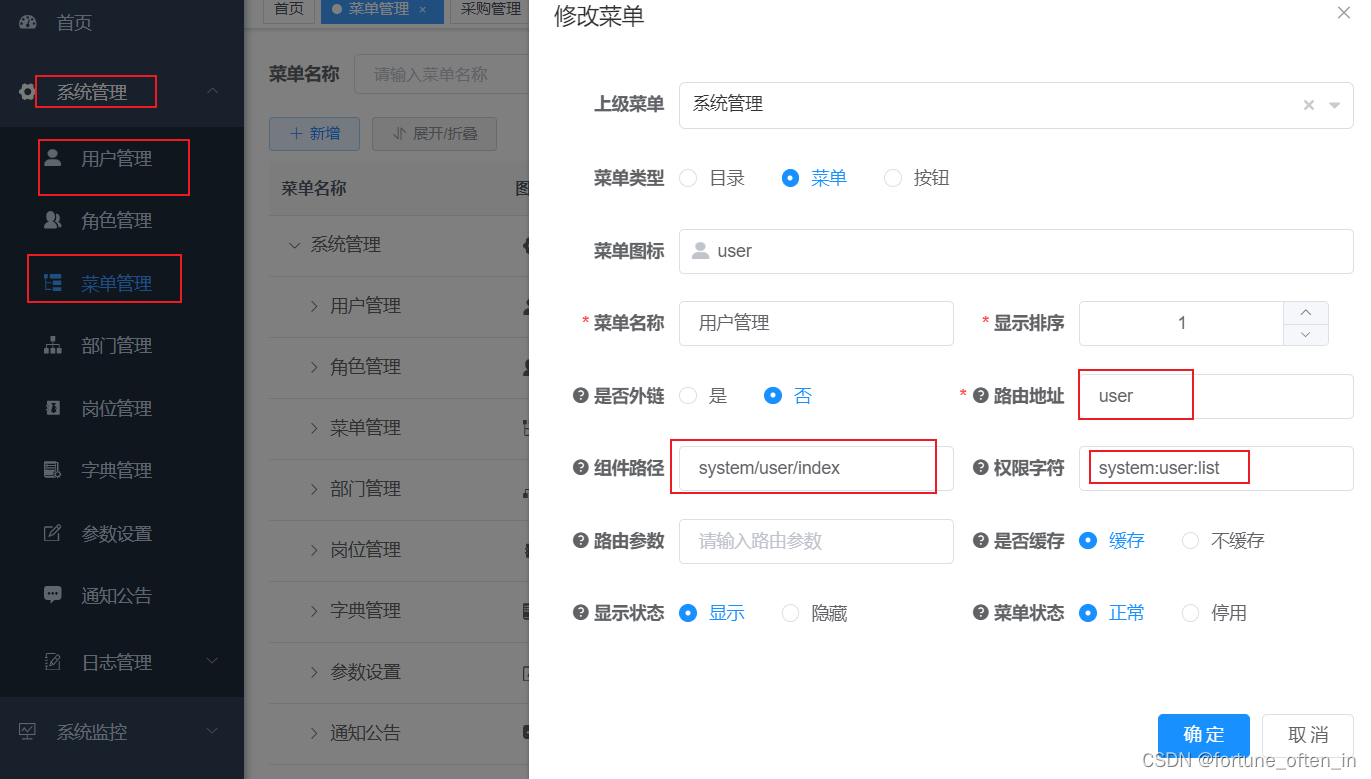Click the 新增 button
The width and height of the screenshot is (1371, 779).
314,133
